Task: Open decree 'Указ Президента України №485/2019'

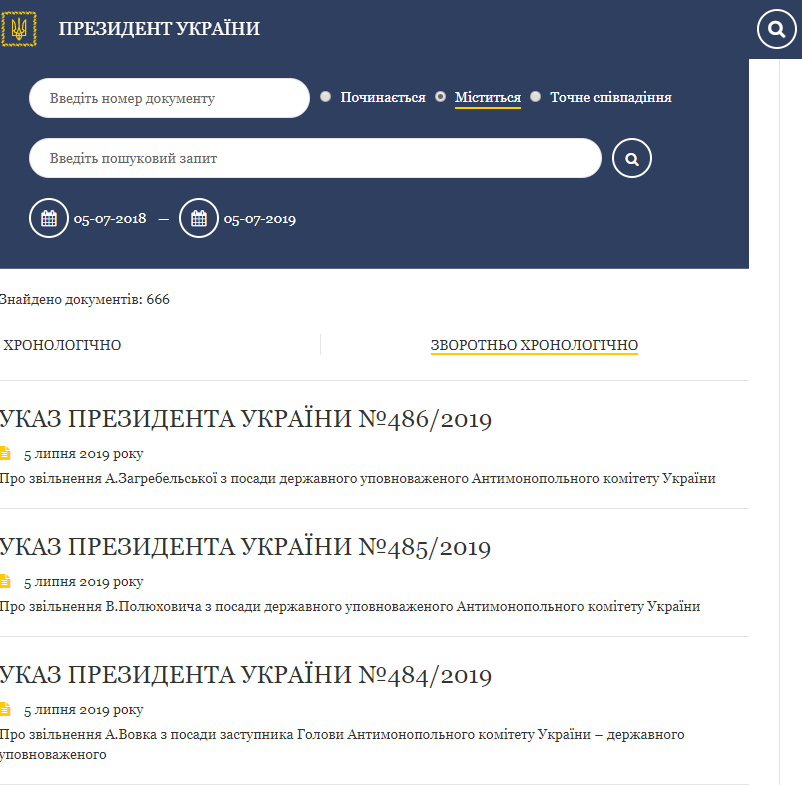Action: click(246, 547)
